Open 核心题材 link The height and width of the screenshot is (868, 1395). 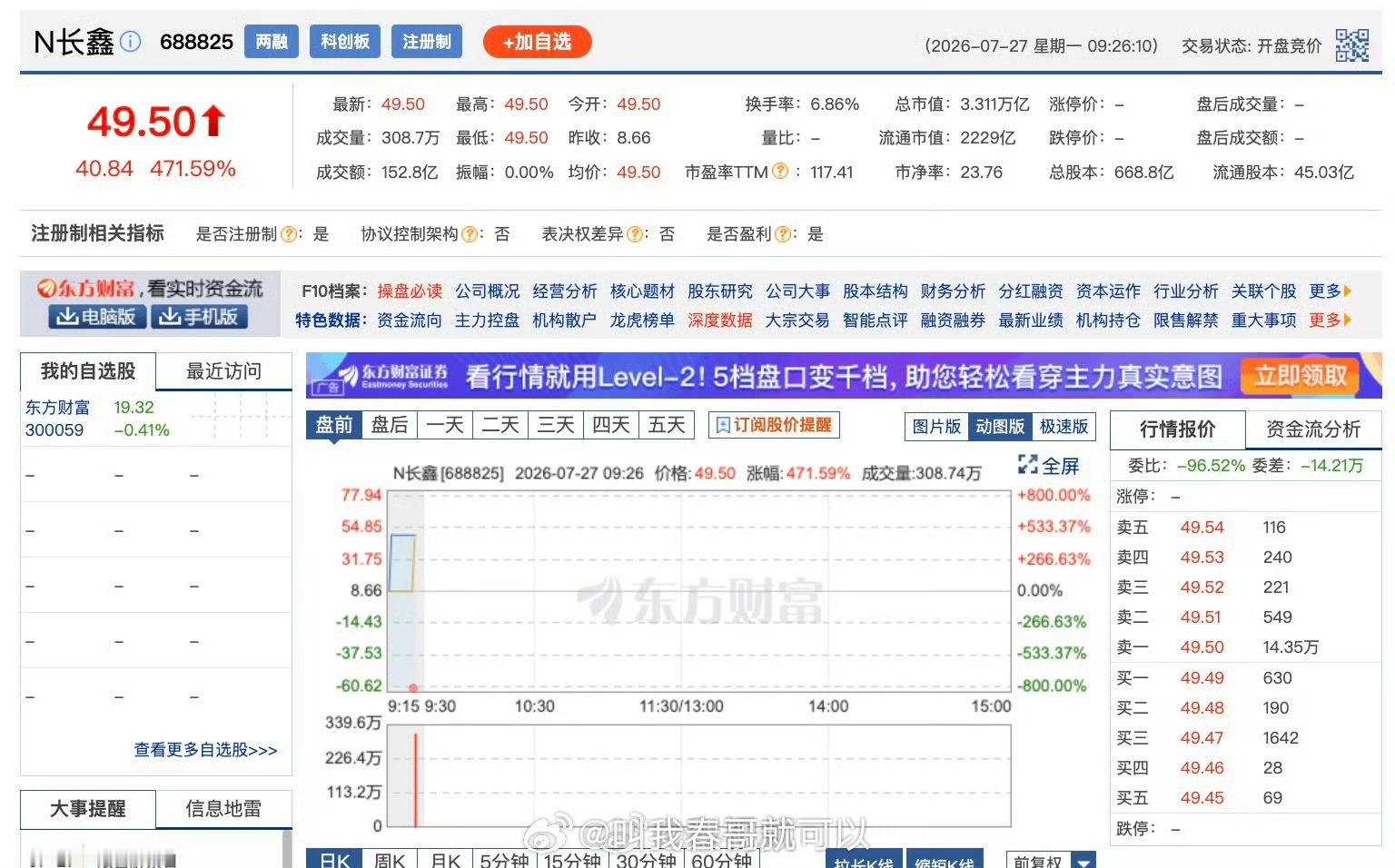pyautogui.click(x=643, y=291)
